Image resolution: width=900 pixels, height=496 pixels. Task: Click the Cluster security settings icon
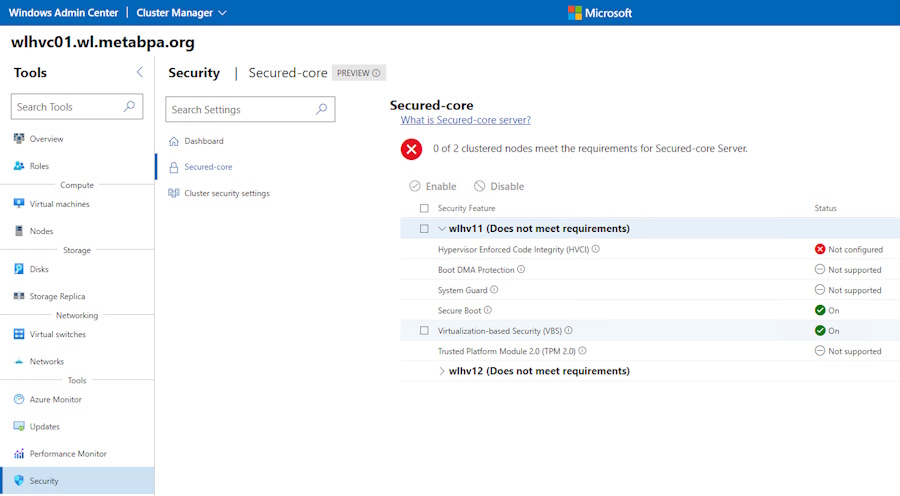(x=174, y=193)
